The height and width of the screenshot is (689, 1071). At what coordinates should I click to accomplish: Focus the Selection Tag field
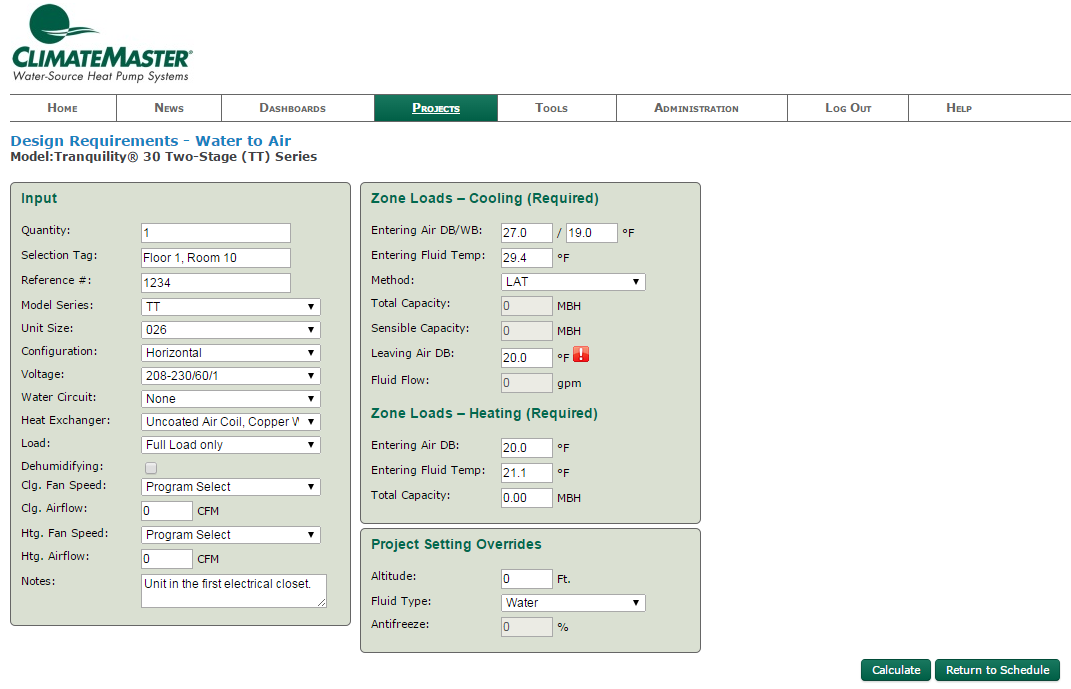(216, 257)
